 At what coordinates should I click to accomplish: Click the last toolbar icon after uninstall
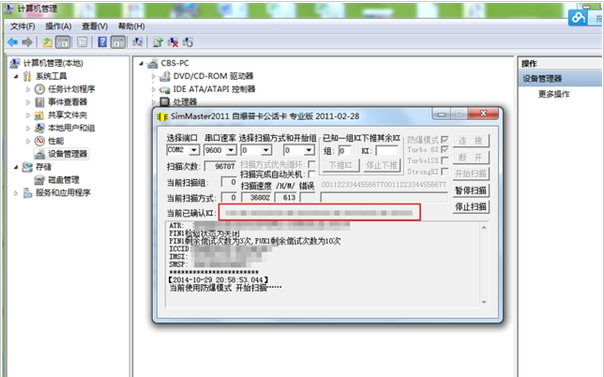[x=188, y=42]
